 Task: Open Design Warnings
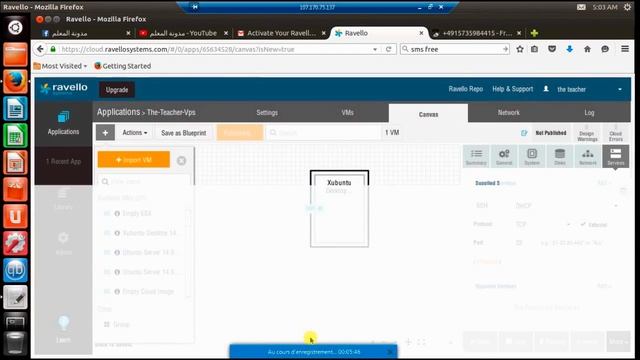click(587, 133)
